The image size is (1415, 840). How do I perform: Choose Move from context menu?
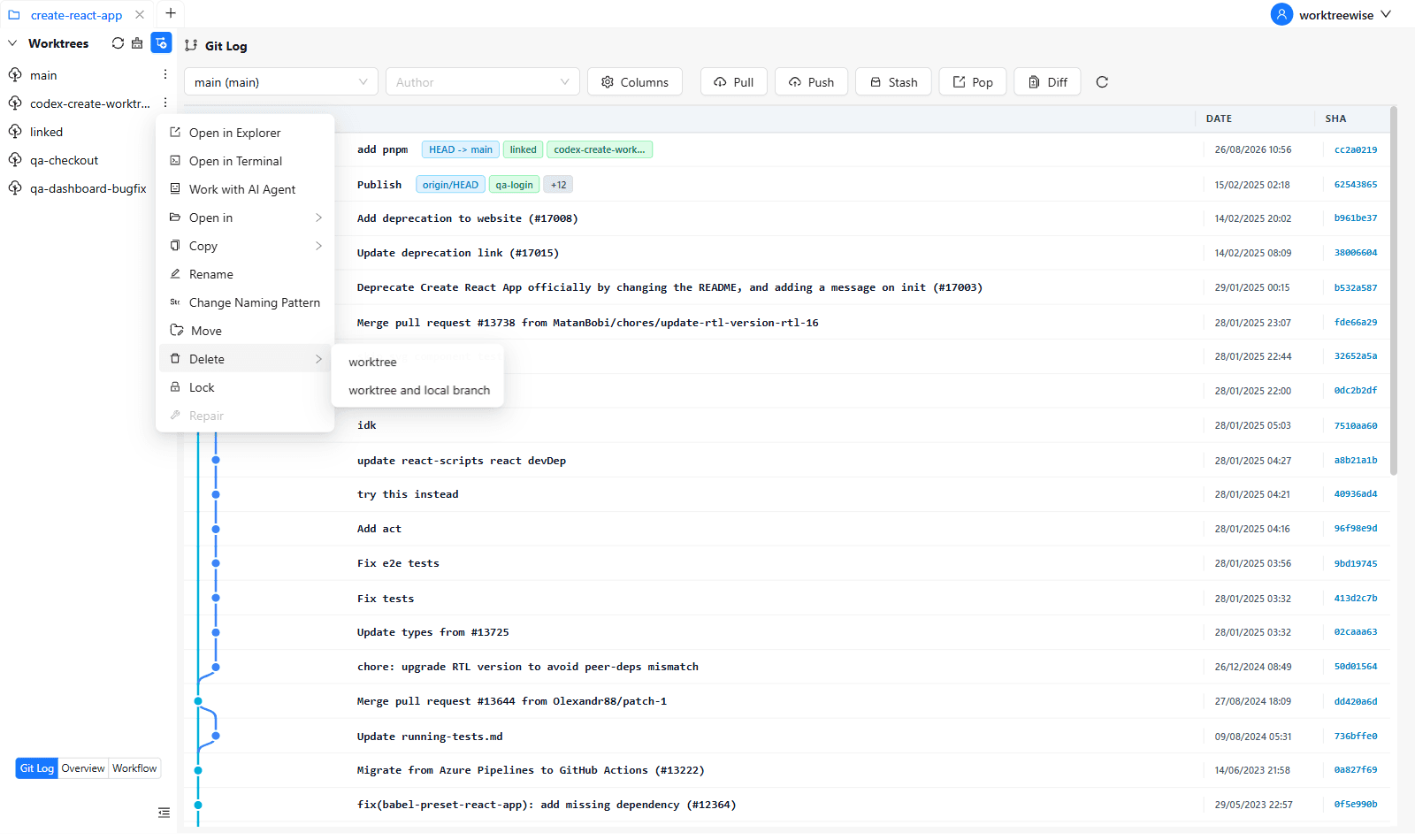click(x=245, y=331)
